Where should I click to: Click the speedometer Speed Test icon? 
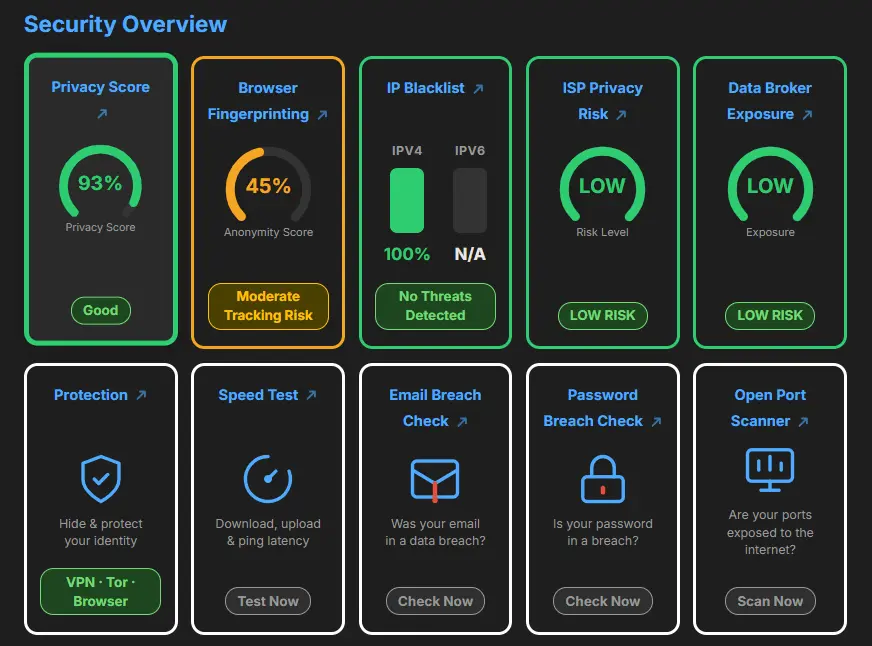[x=268, y=479]
